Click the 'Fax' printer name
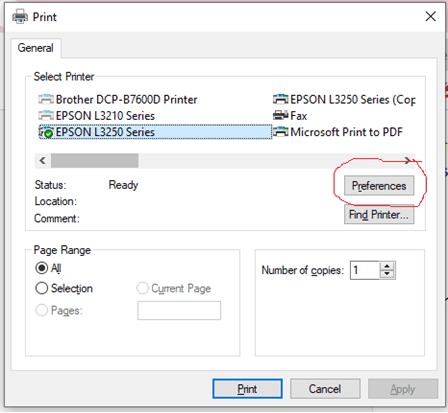The width and height of the screenshot is (448, 413). pyautogui.click(x=299, y=116)
